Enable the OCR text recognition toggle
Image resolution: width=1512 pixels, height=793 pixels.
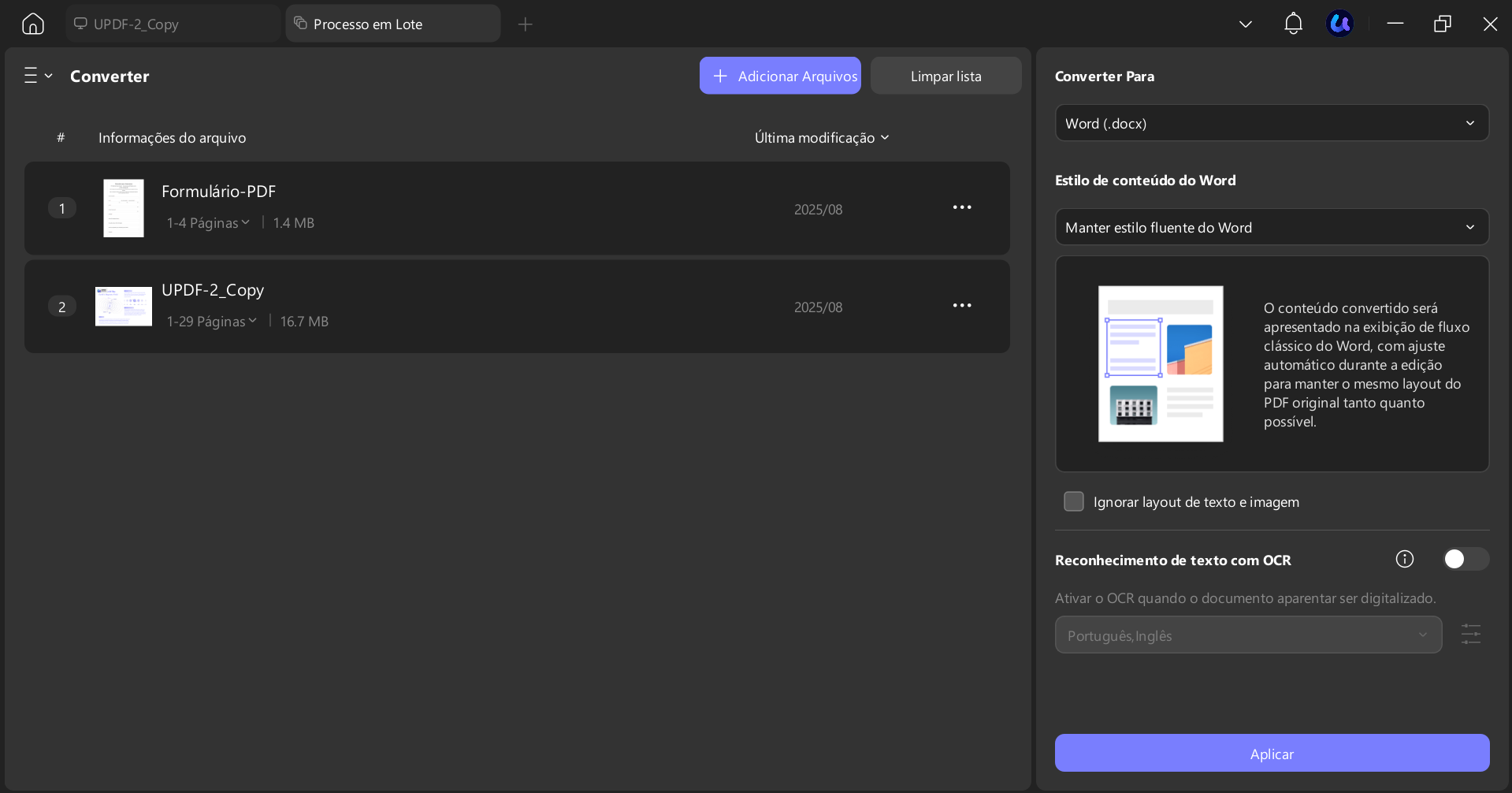coord(1464,559)
